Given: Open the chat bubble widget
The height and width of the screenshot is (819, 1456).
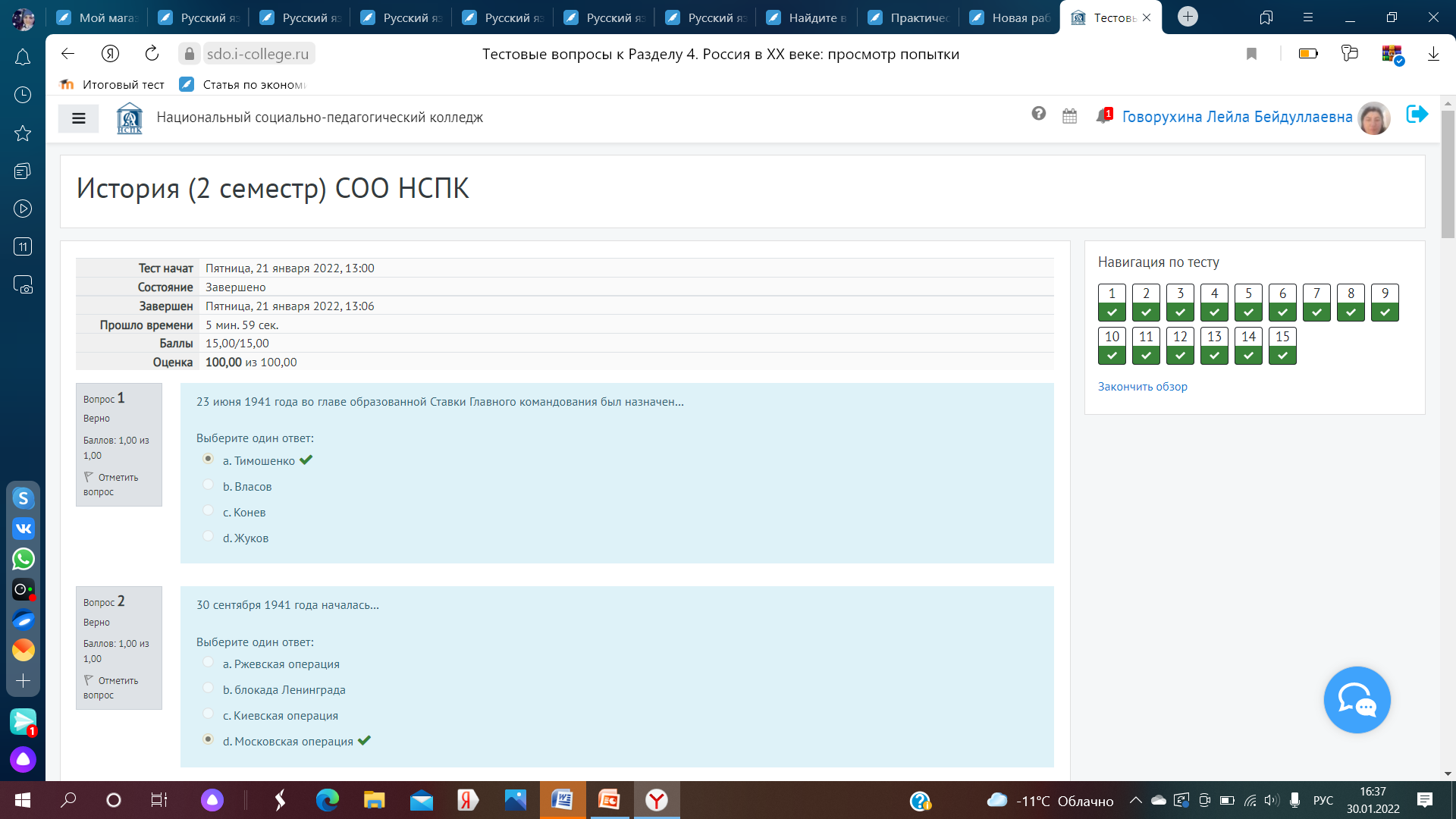Looking at the screenshot, I should (1357, 699).
